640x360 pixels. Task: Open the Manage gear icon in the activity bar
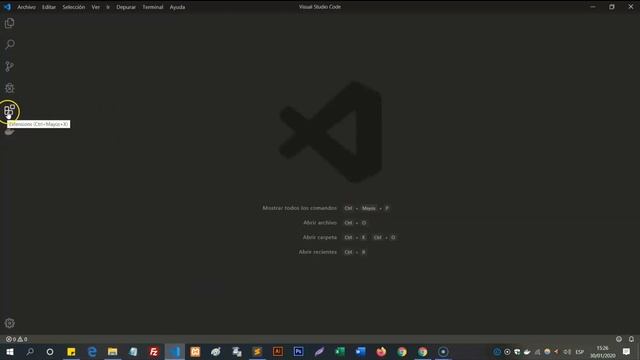click(9, 323)
